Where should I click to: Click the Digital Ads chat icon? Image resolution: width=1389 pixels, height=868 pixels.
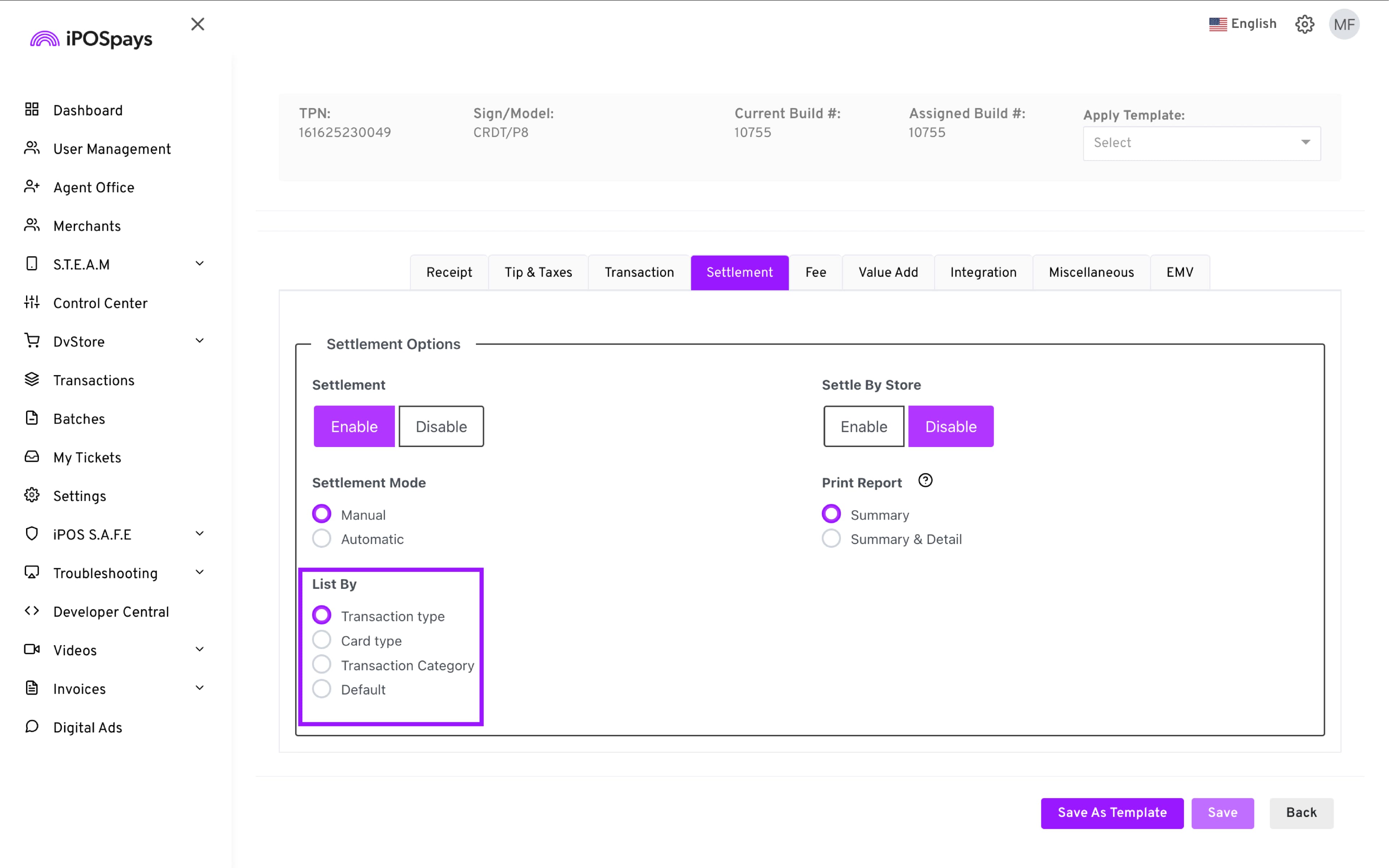(x=31, y=727)
